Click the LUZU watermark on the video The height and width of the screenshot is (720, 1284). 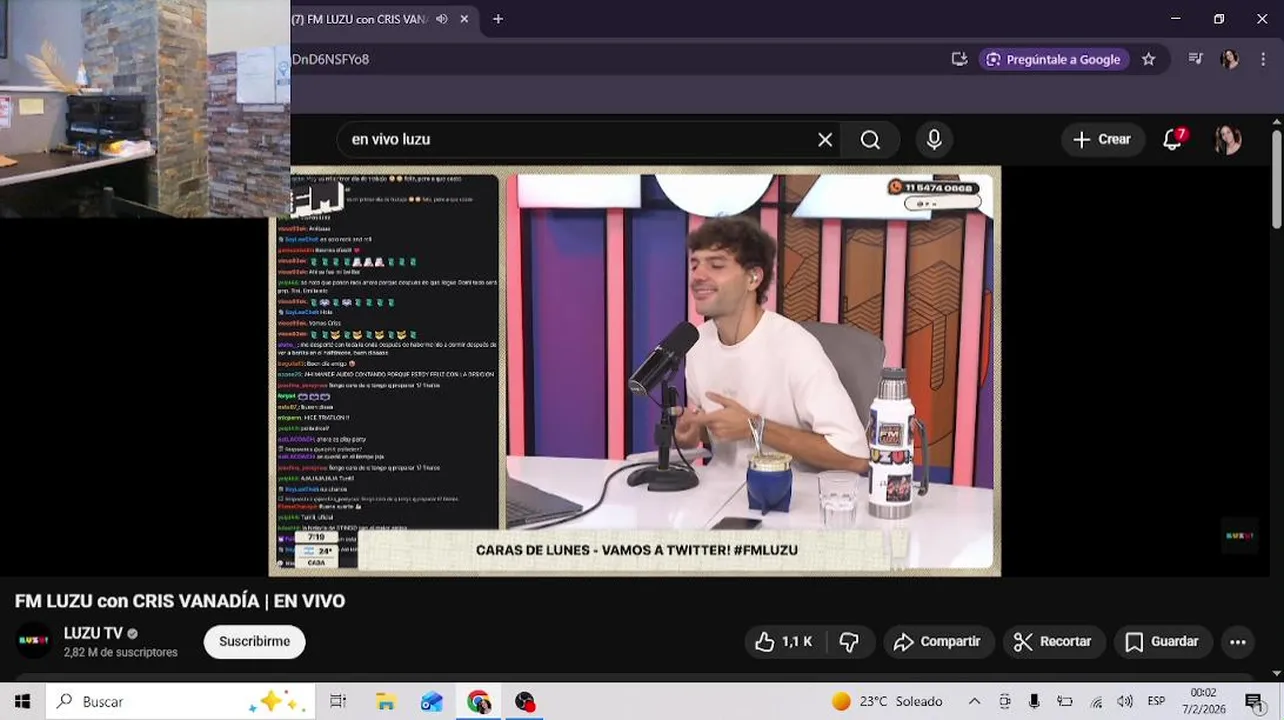pos(1239,535)
